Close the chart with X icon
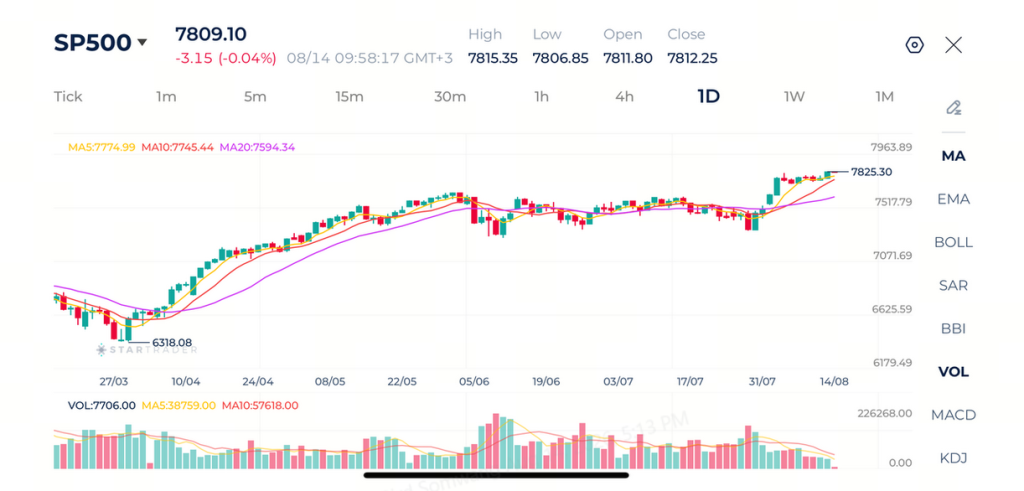The image size is (1024, 491). point(953,45)
